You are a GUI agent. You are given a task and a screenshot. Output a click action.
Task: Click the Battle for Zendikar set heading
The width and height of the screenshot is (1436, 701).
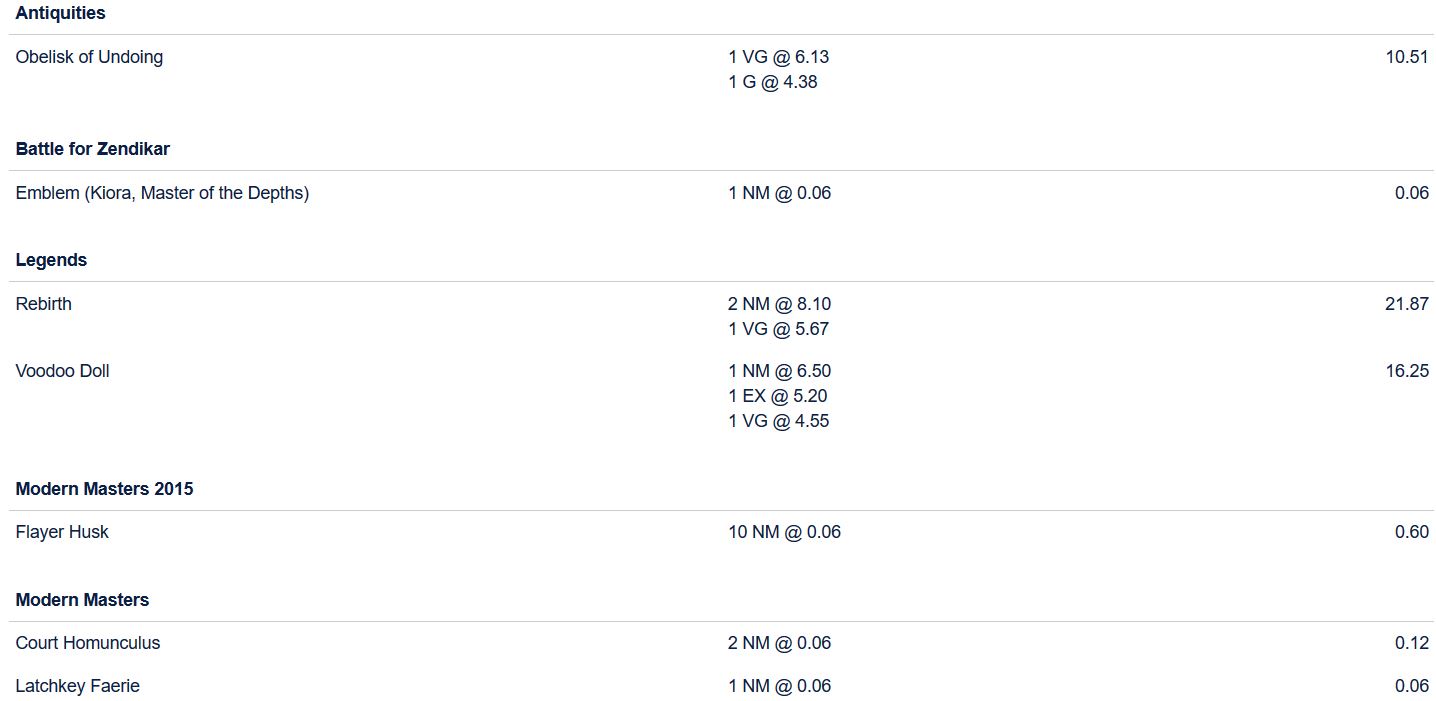click(92, 149)
